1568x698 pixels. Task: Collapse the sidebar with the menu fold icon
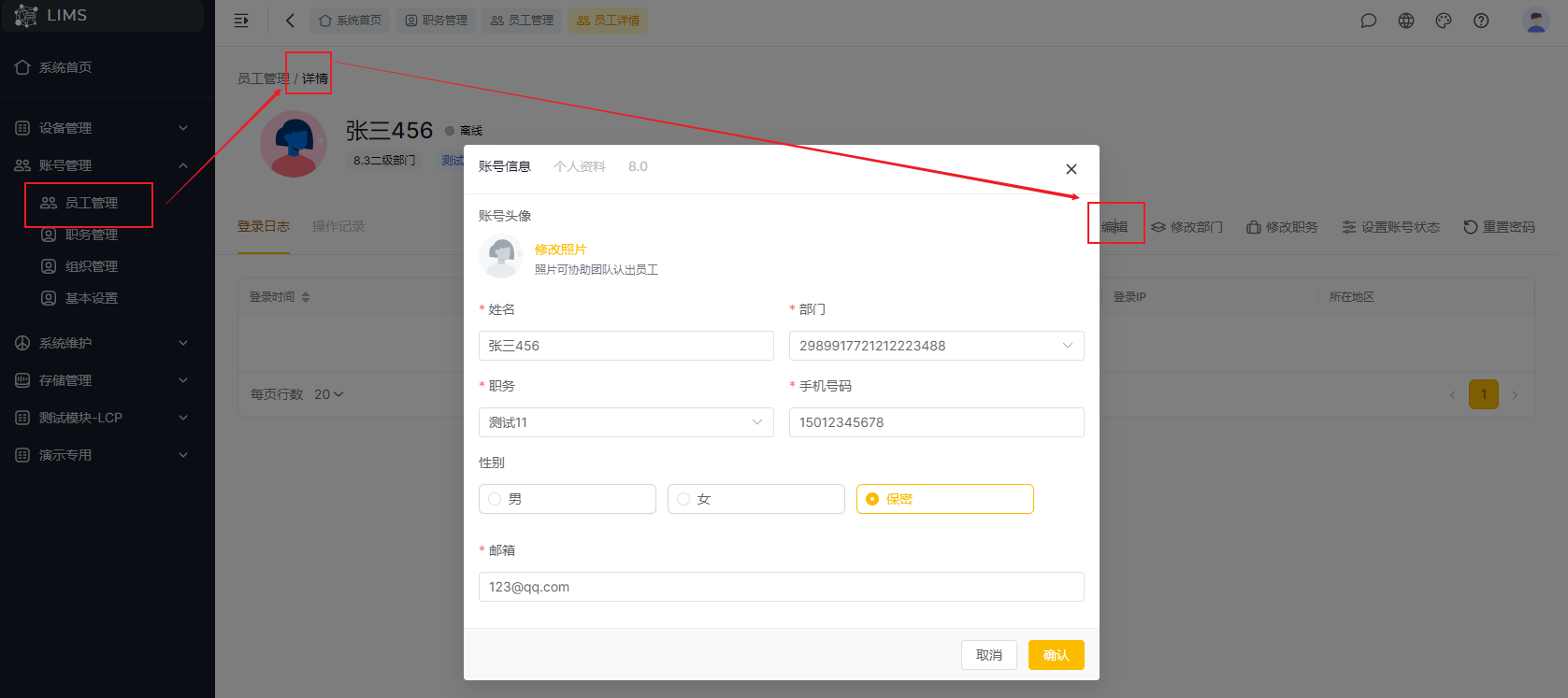coord(241,21)
